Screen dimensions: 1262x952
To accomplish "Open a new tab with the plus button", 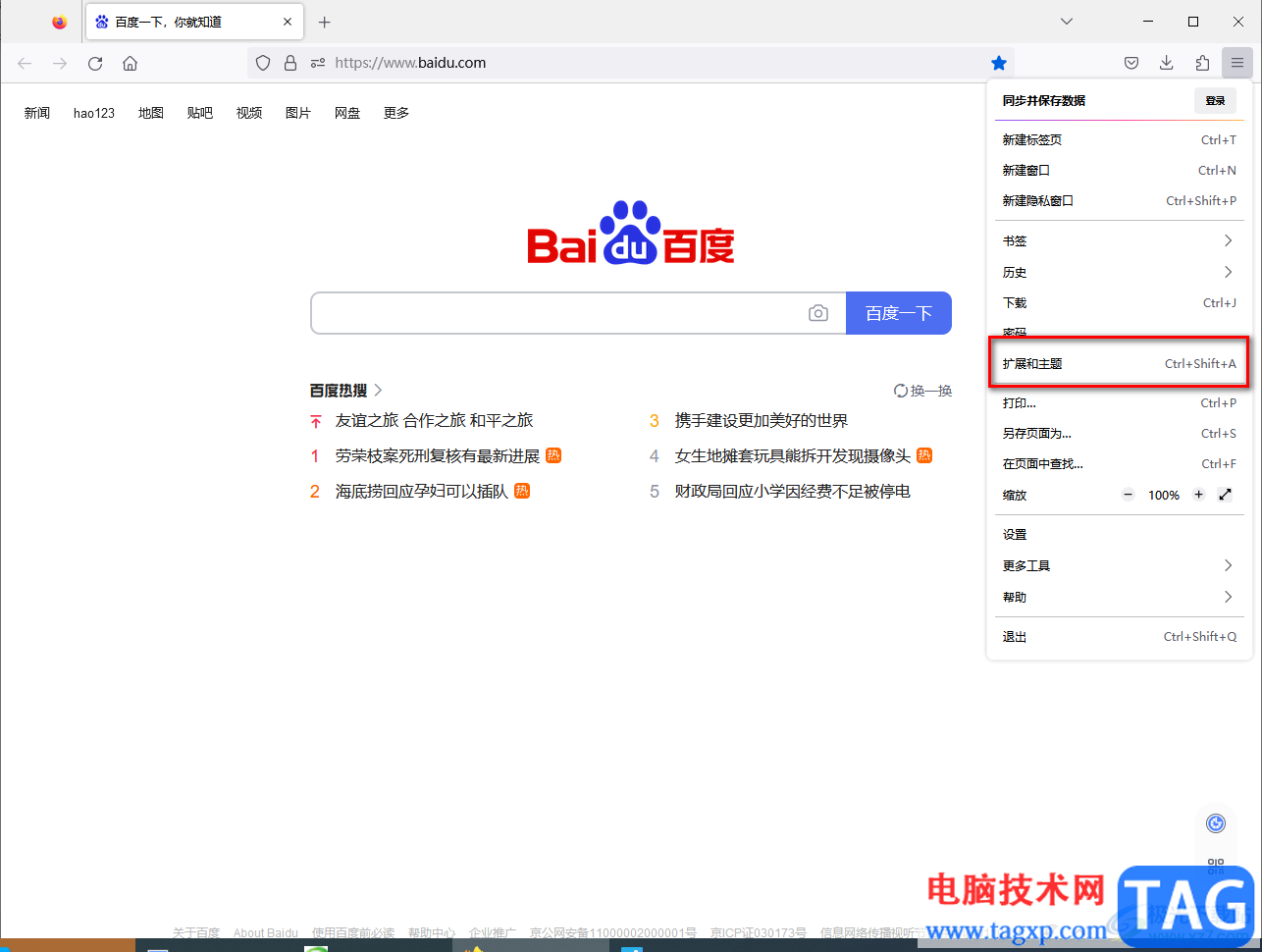I will click(x=325, y=22).
